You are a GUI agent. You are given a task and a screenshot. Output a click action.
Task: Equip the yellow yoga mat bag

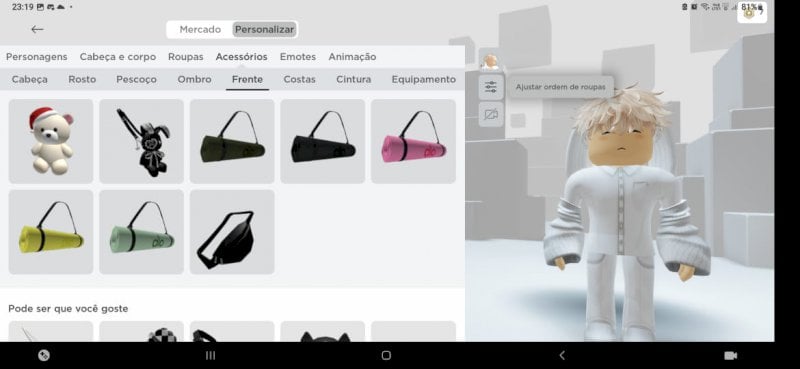click(51, 232)
